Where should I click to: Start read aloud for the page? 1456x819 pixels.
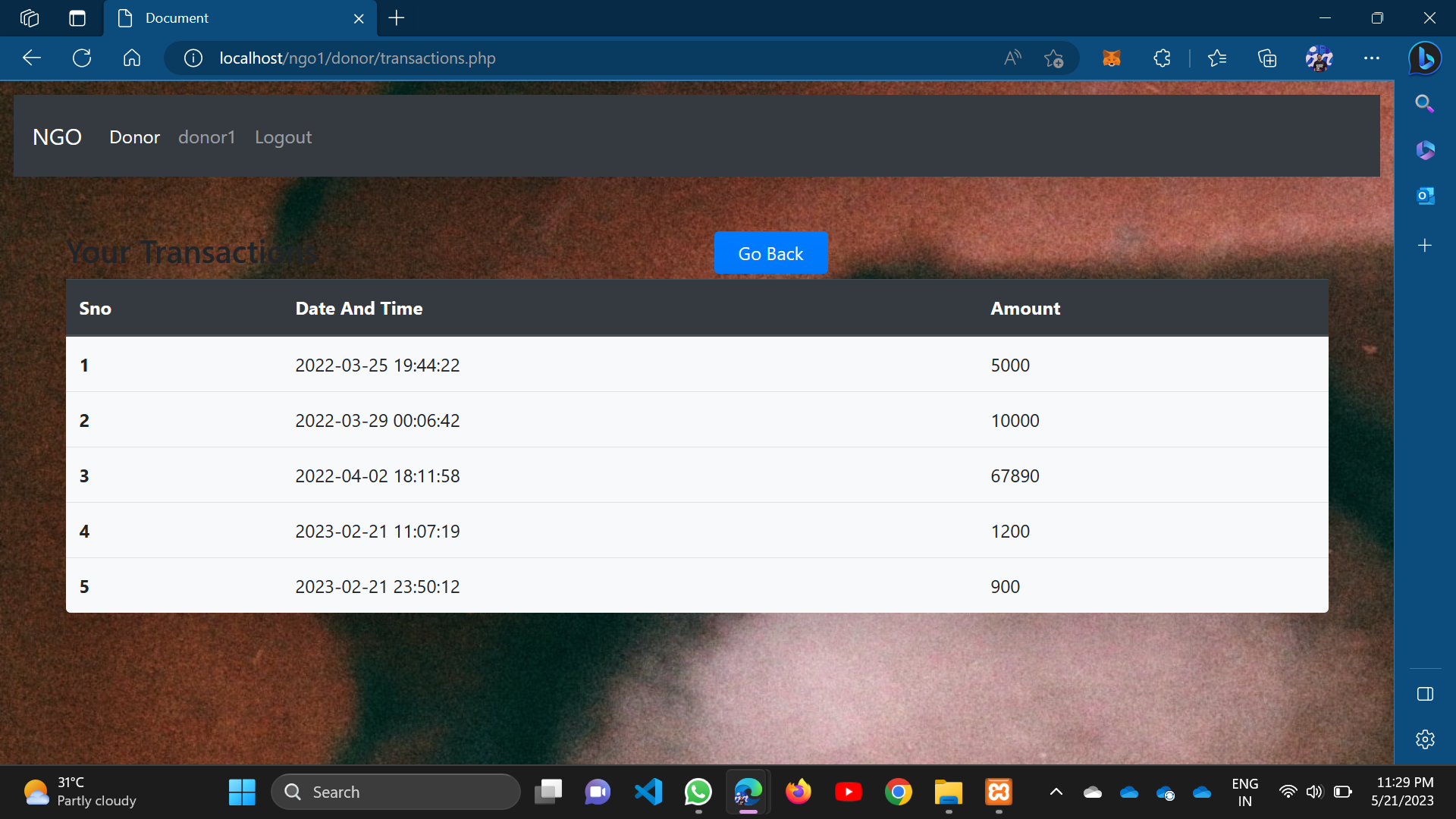point(1012,58)
